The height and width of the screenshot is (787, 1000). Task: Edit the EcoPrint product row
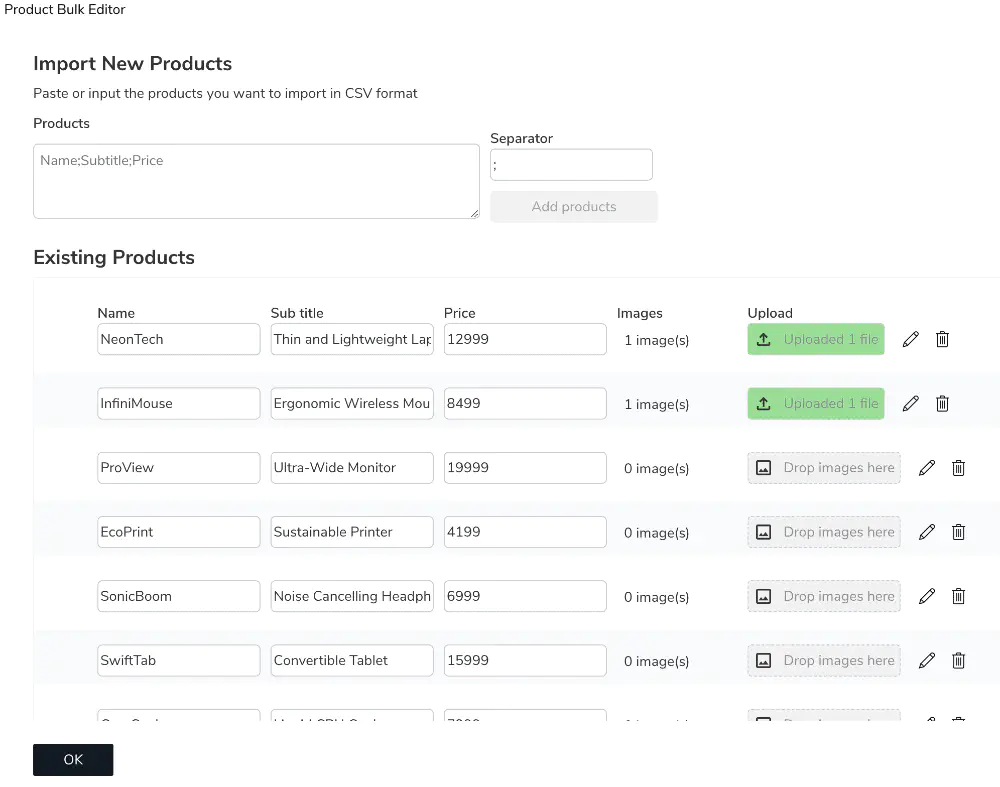(x=927, y=531)
